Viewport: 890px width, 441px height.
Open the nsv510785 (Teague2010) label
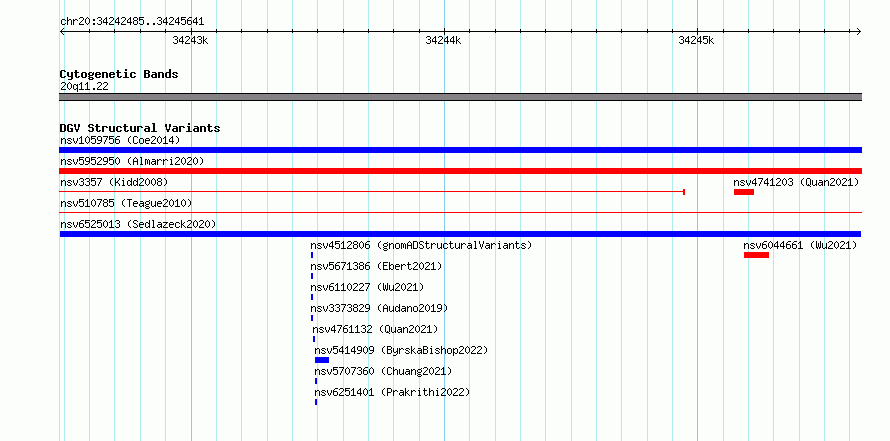pyautogui.click(x=126, y=203)
